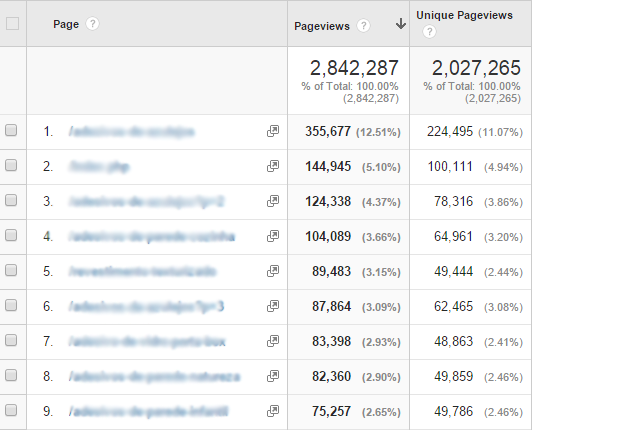The width and height of the screenshot is (629, 430).
Task: Open the blurred page link in row 8
Action: click(x=154, y=377)
